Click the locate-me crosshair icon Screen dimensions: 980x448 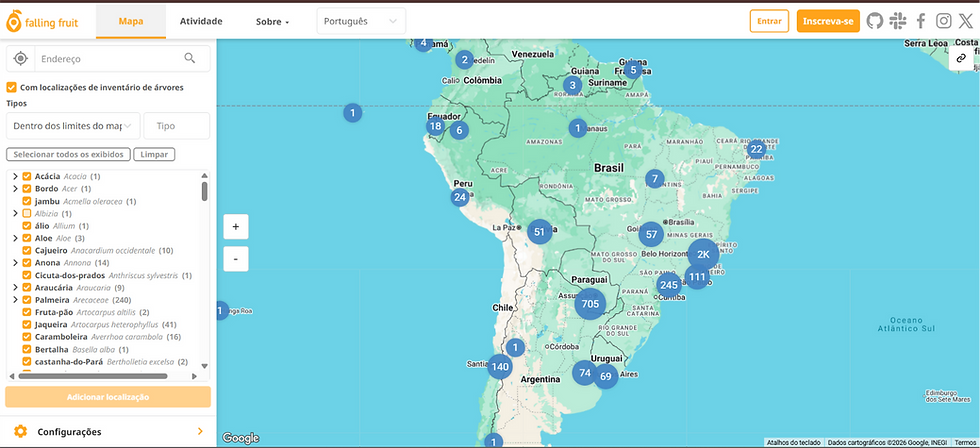[x=21, y=59]
